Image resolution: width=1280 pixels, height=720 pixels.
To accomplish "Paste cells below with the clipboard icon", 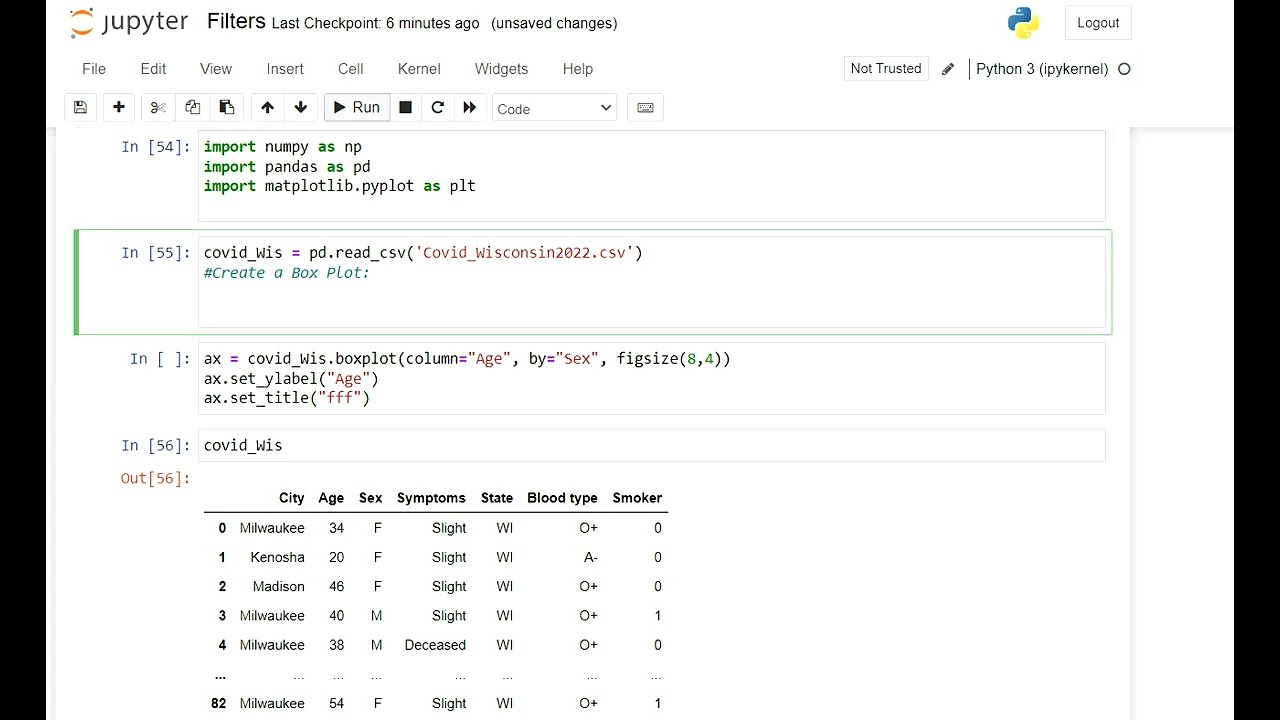I will pos(227,108).
